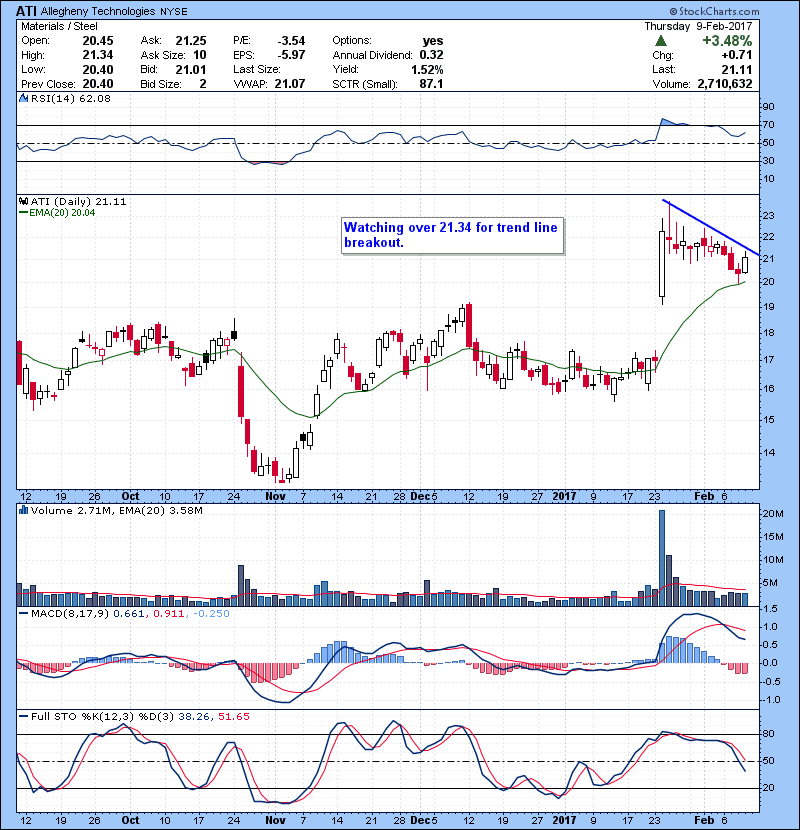Click the ATI ticker symbol in the header
This screenshot has width=800, height=830.
tap(26, 11)
